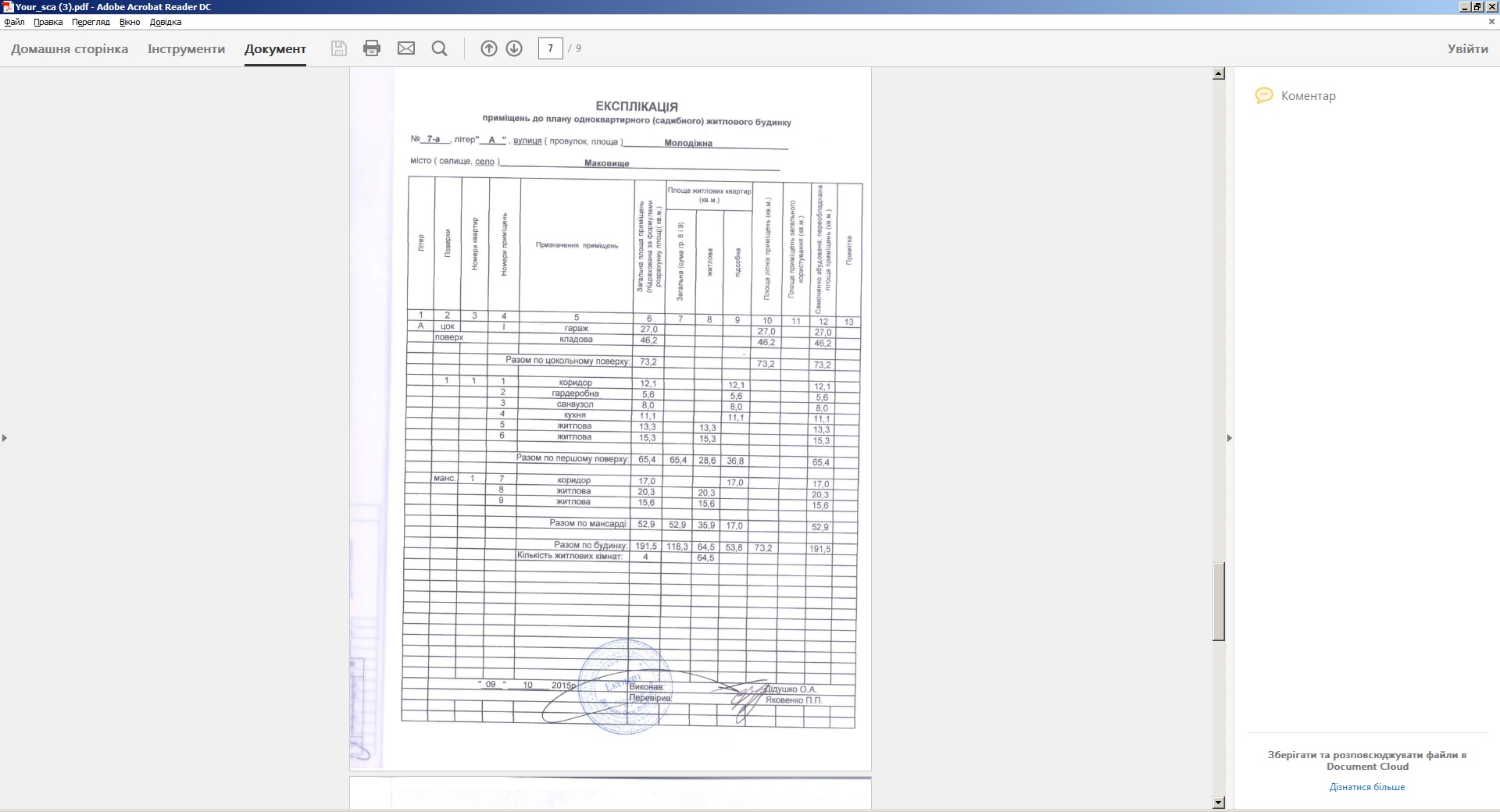Click the village name Маковище
1500x812 pixels.
[x=607, y=163]
